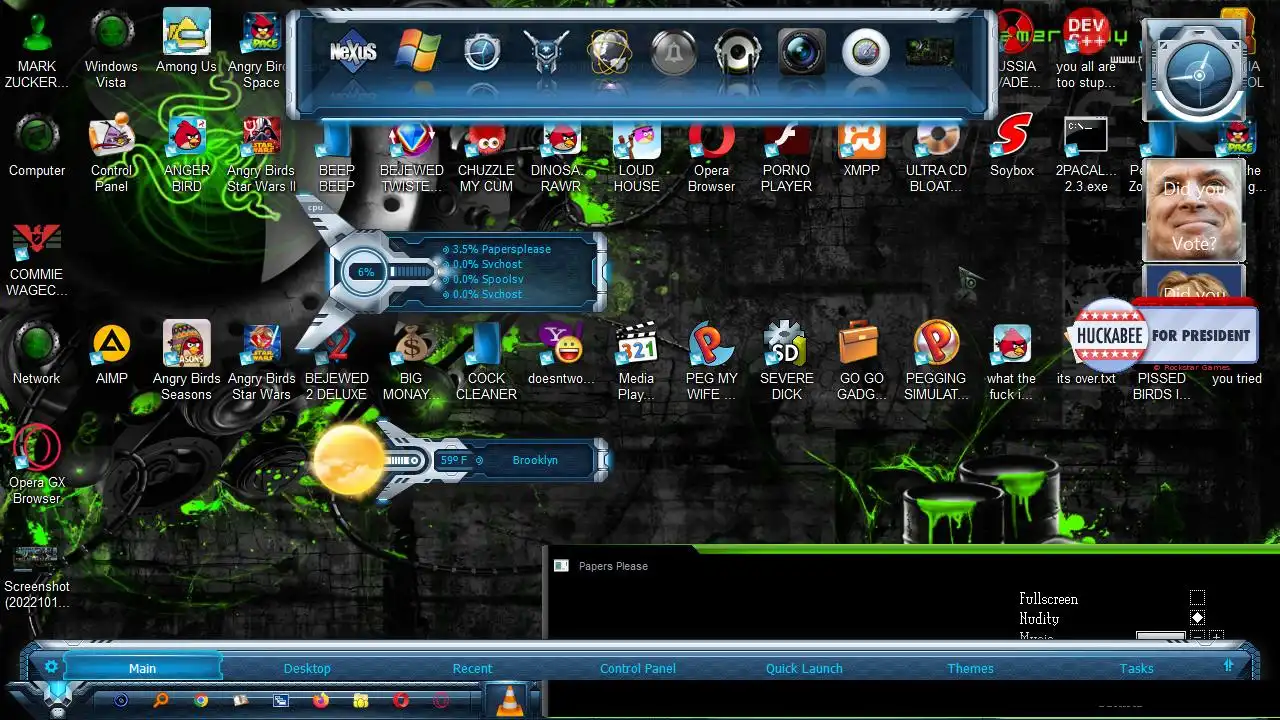Decrease Music volume with the minus button

(1197, 636)
